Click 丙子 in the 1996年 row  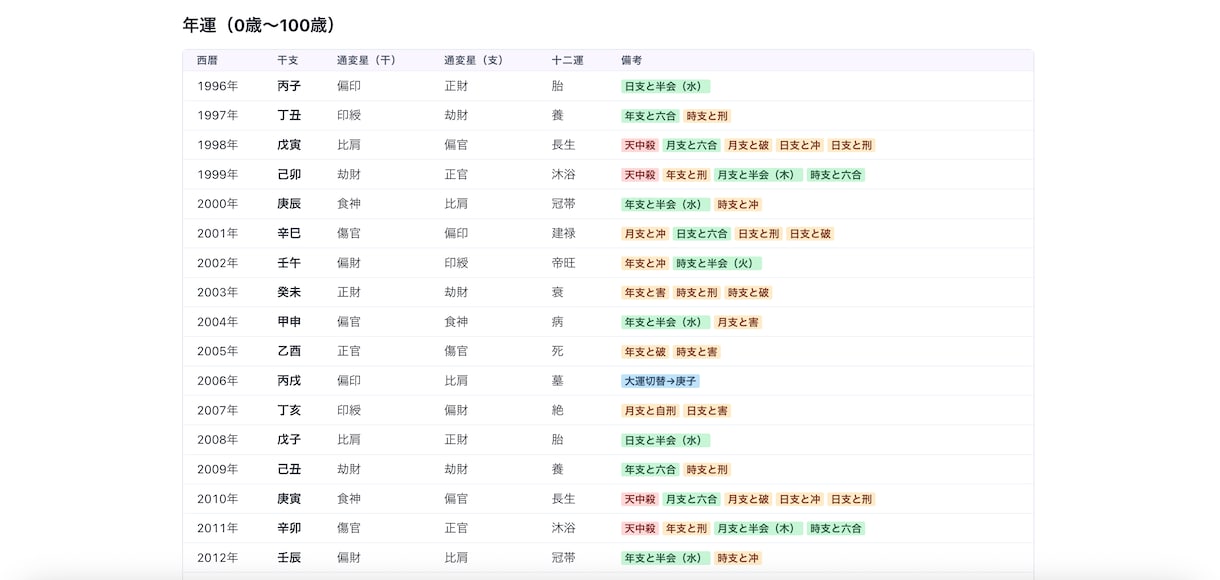[x=289, y=86]
